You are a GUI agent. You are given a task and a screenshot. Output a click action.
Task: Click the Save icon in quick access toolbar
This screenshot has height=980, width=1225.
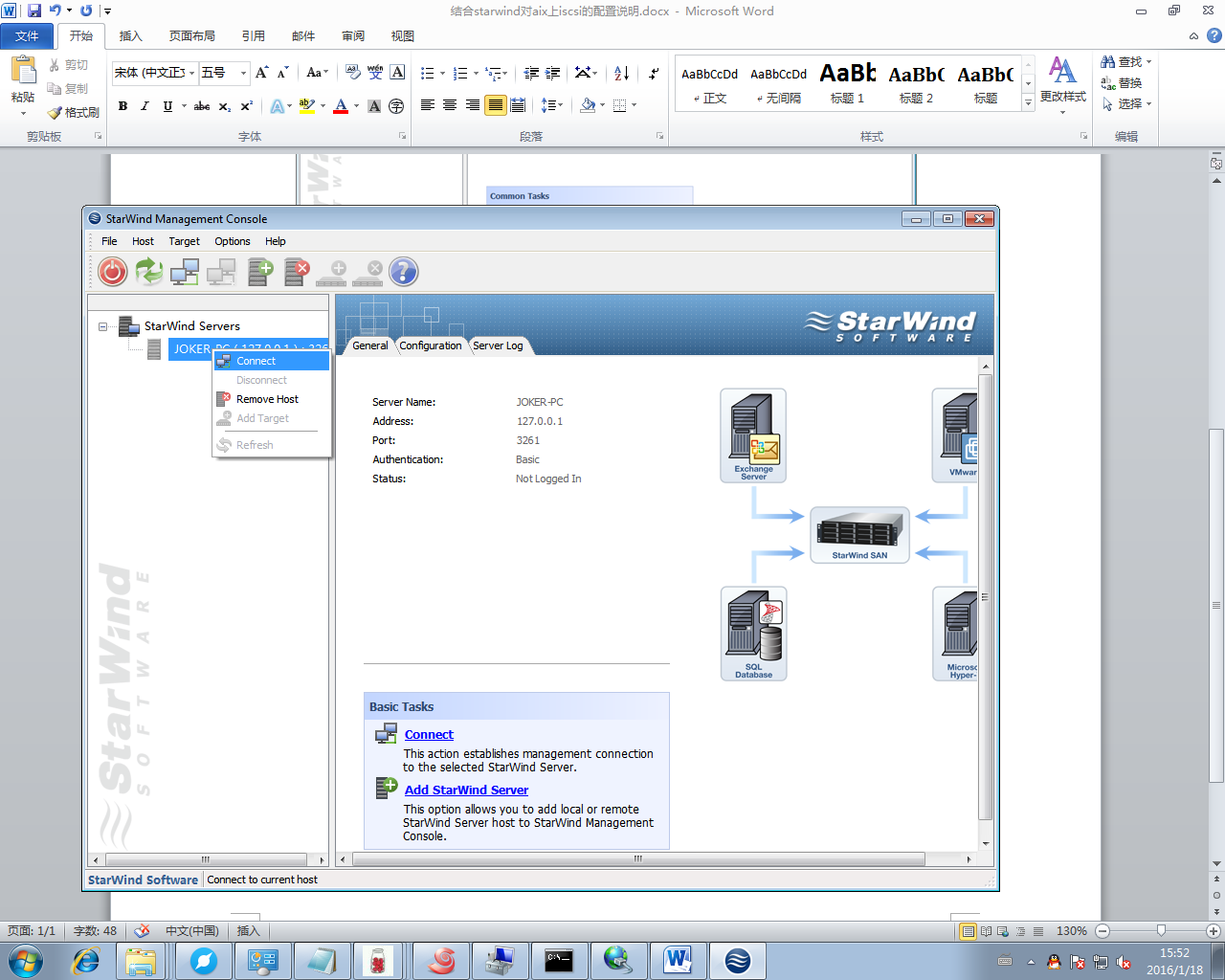(34, 11)
